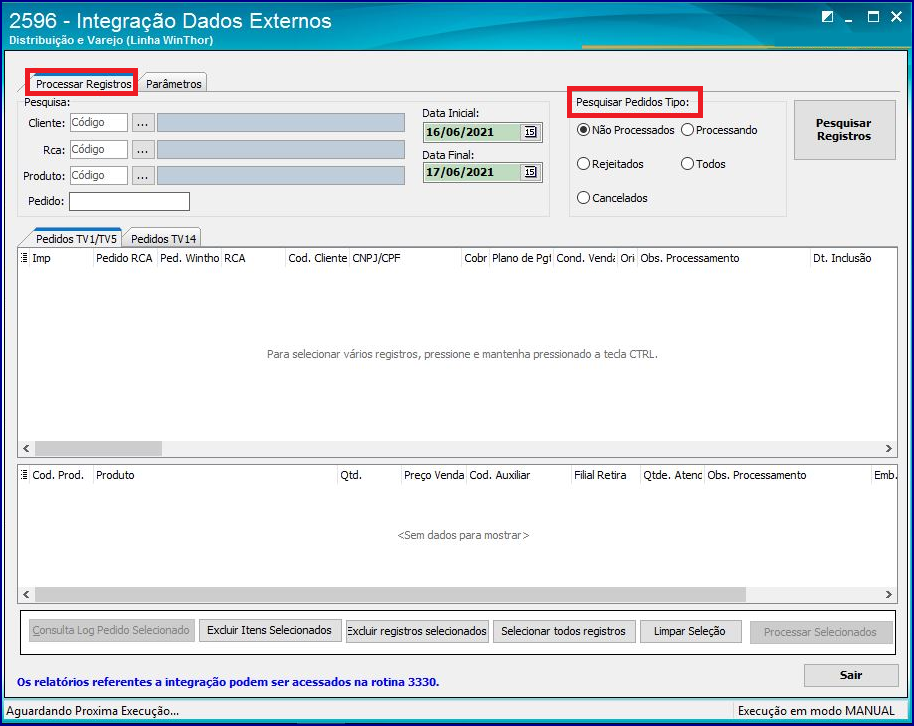Click the window theme toggle icon in title bar
The width and height of the screenshot is (914, 726).
coord(827,17)
